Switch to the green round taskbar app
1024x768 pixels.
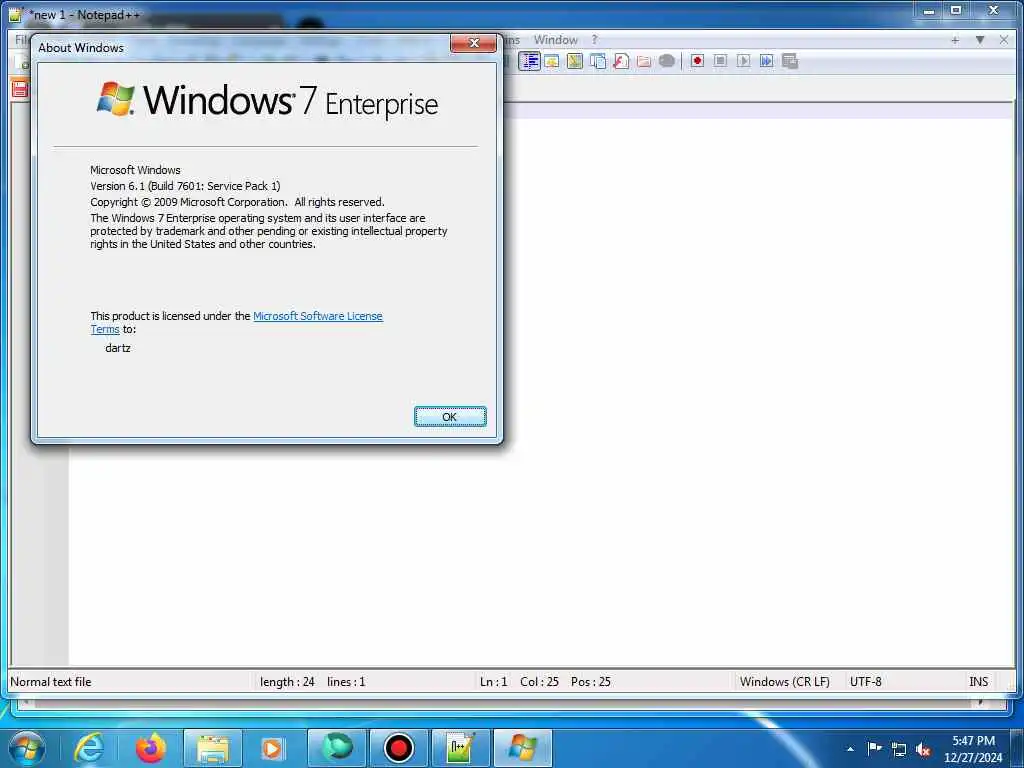coord(336,748)
